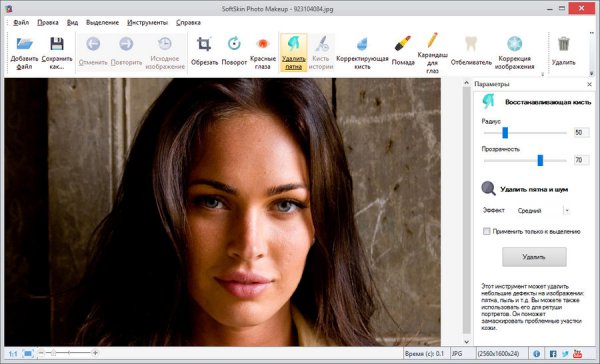Click the Добавить файл open-folder icon
This screenshot has height=364, width=600.
point(24,44)
